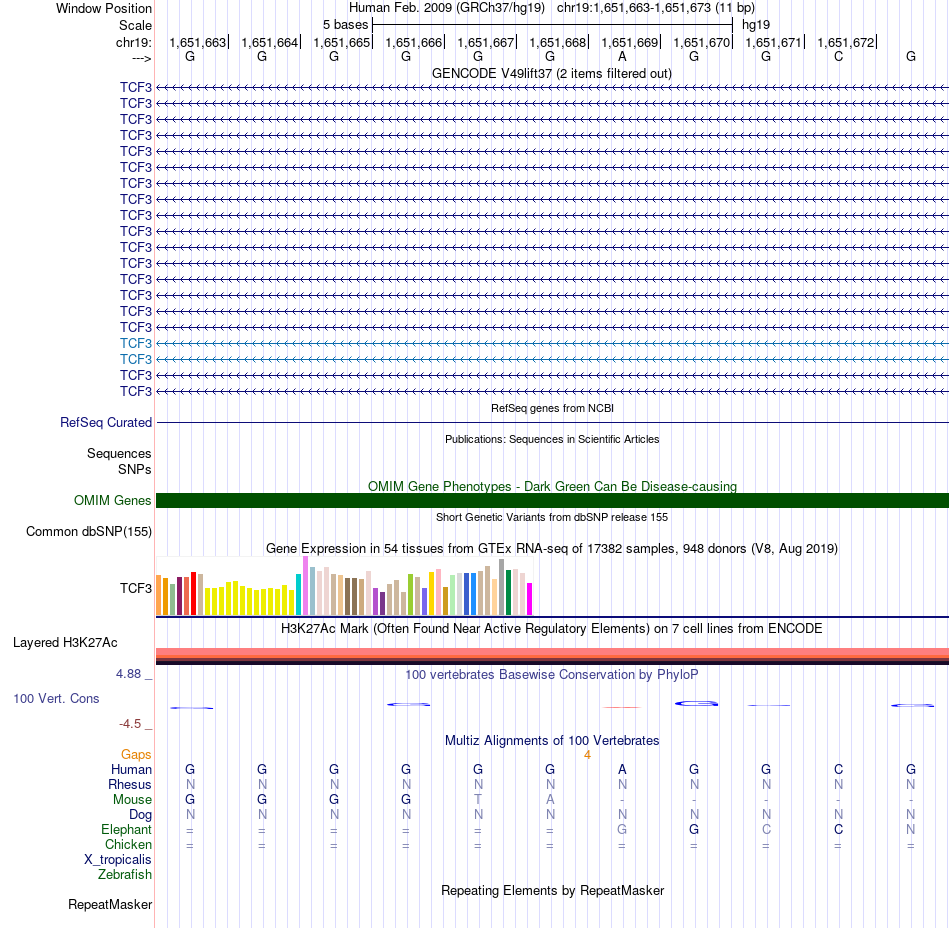950x928 pixels.
Task: Click the Elephant alignment row label
Action: click(127, 829)
